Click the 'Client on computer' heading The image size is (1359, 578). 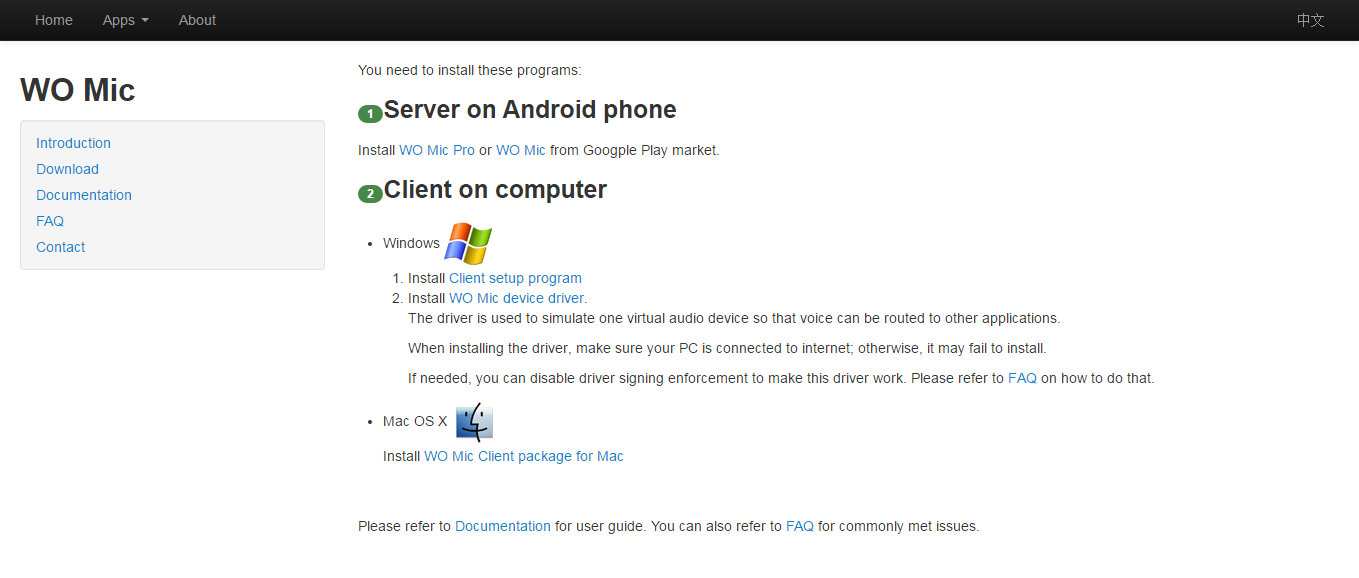[495, 190]
